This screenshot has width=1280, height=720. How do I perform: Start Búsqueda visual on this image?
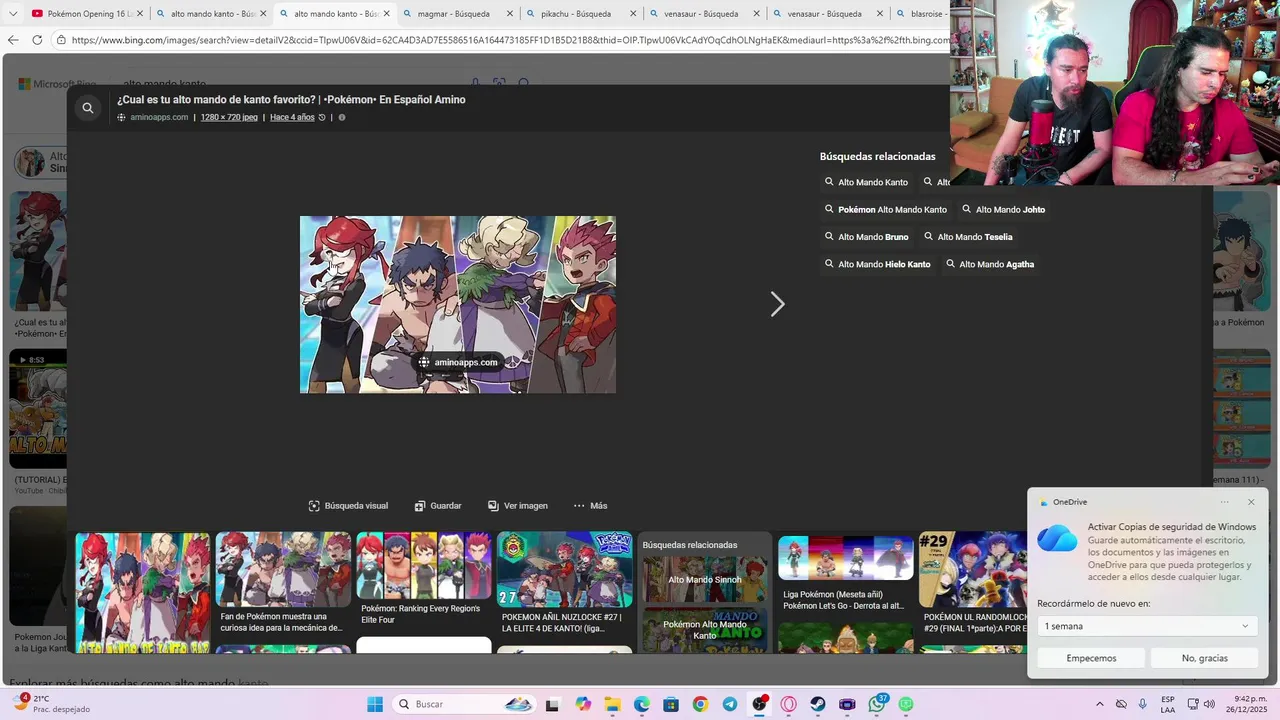pos(348,506)
